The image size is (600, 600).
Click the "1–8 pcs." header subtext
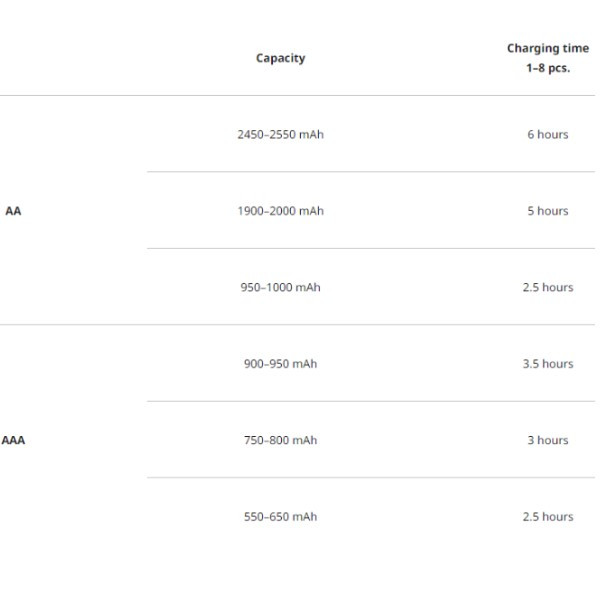pyautogui.click(x=548, y=68)
